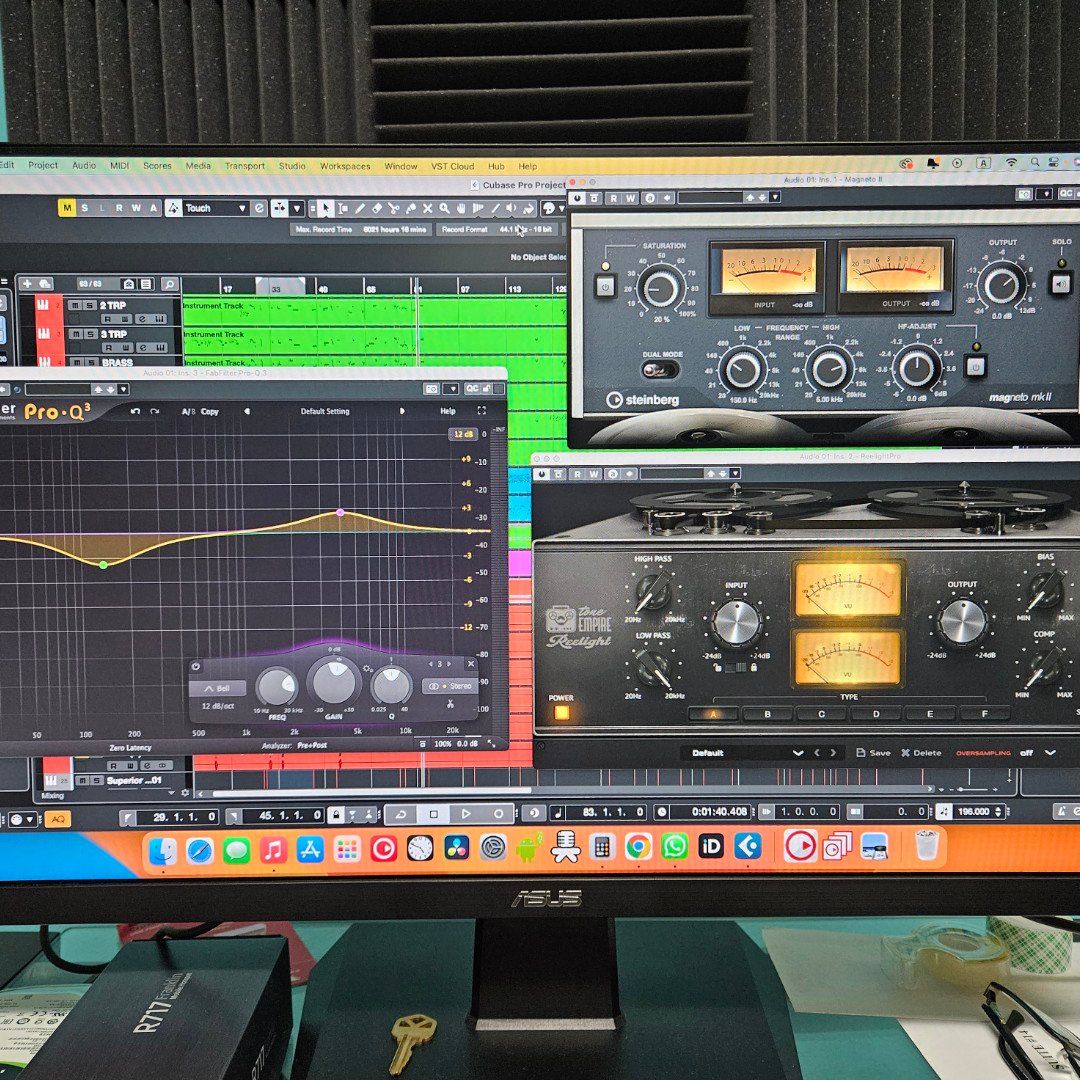The width and height of the screenshot is (1080, 1080).
Task: Select the Object Selection arrow tool
Action: point(325,208)
